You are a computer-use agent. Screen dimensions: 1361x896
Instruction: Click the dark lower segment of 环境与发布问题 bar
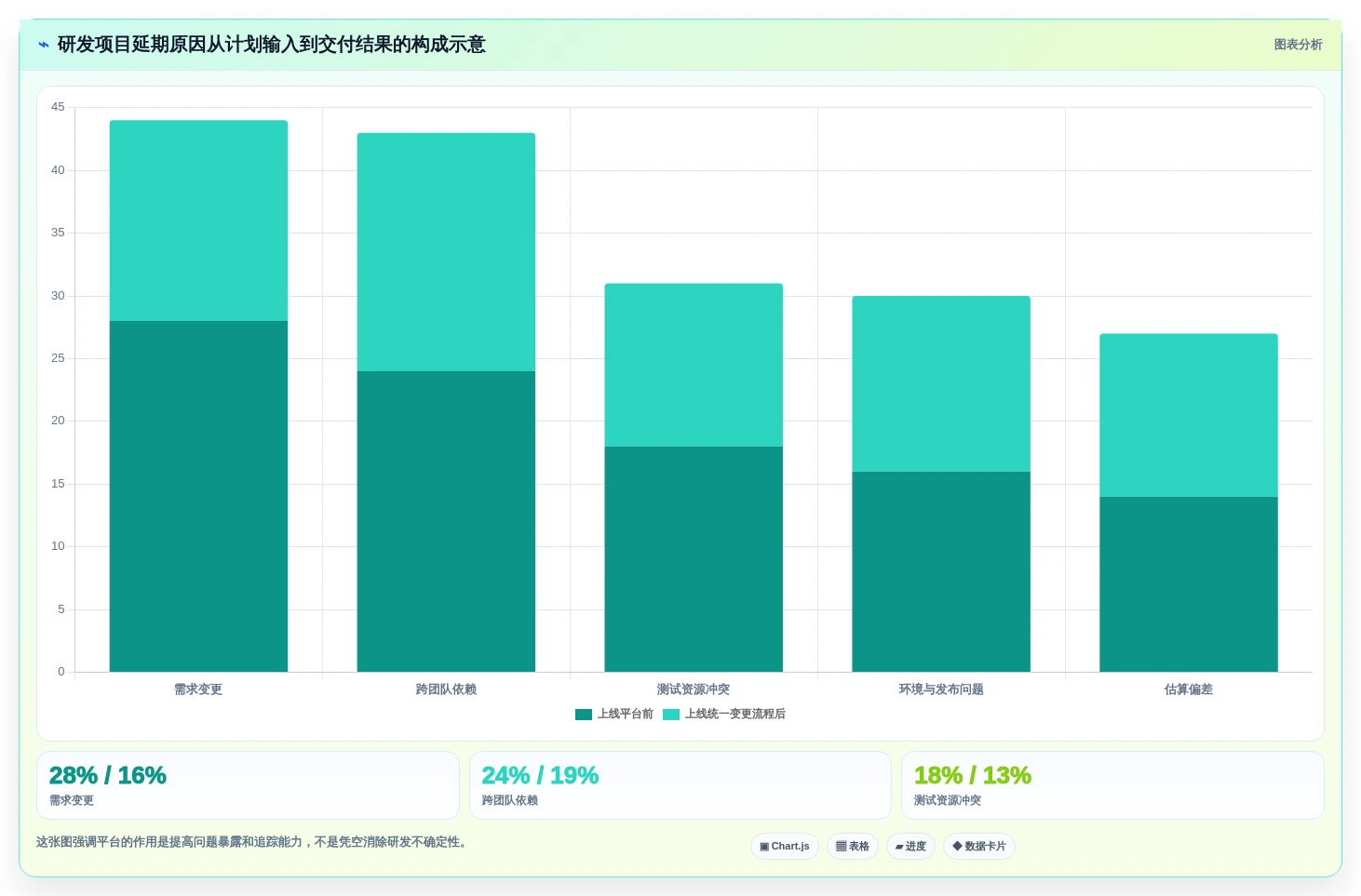[x=941, y=571]
